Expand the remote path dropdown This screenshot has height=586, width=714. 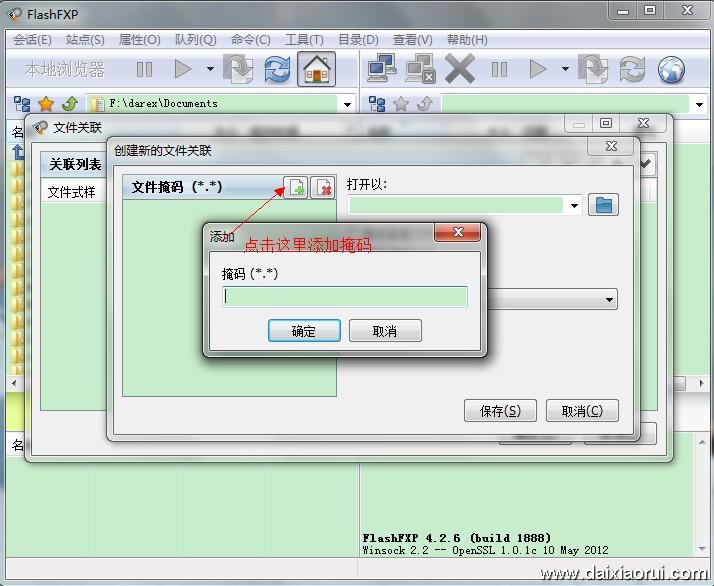coord(700,105)
